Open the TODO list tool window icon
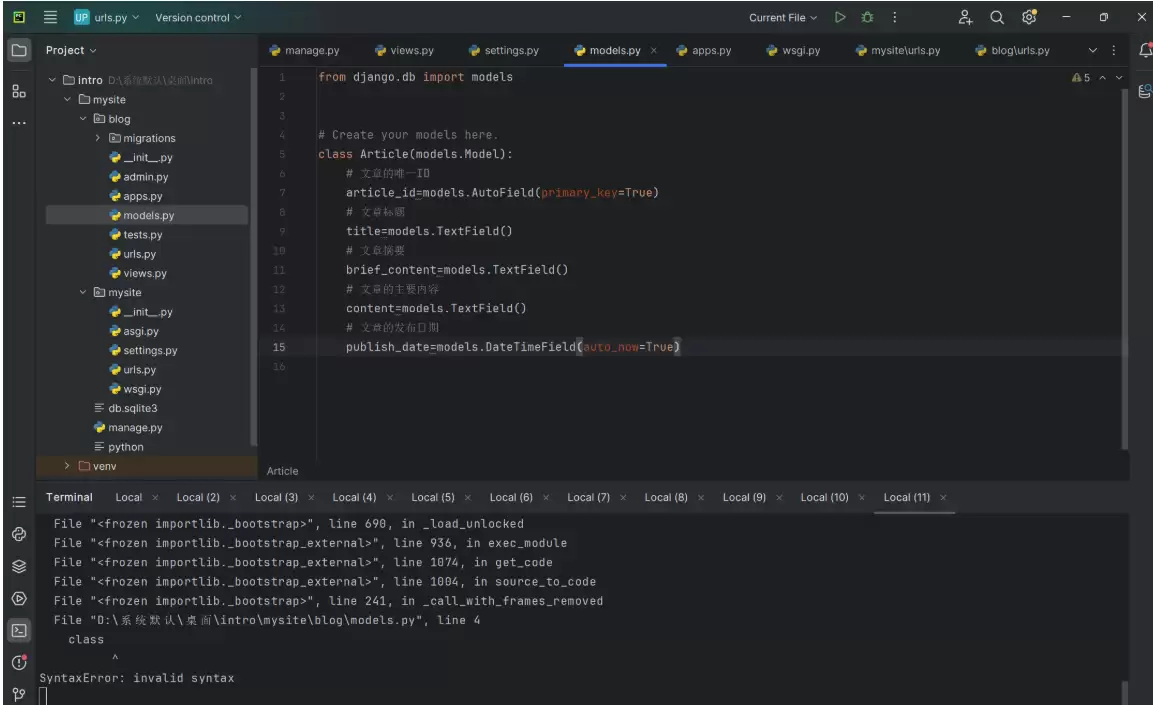Viewport: 1153px width, 705px height. point(19,502)
